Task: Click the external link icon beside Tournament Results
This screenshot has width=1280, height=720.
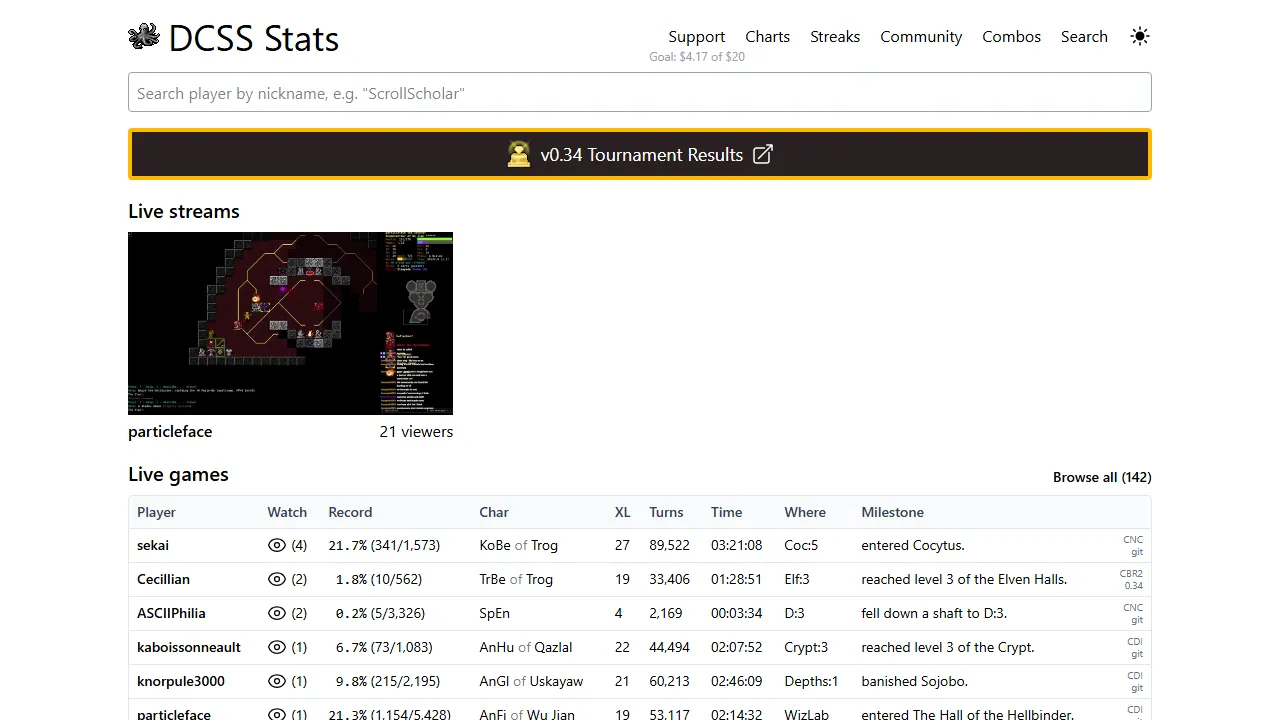Action: (762, 154)
